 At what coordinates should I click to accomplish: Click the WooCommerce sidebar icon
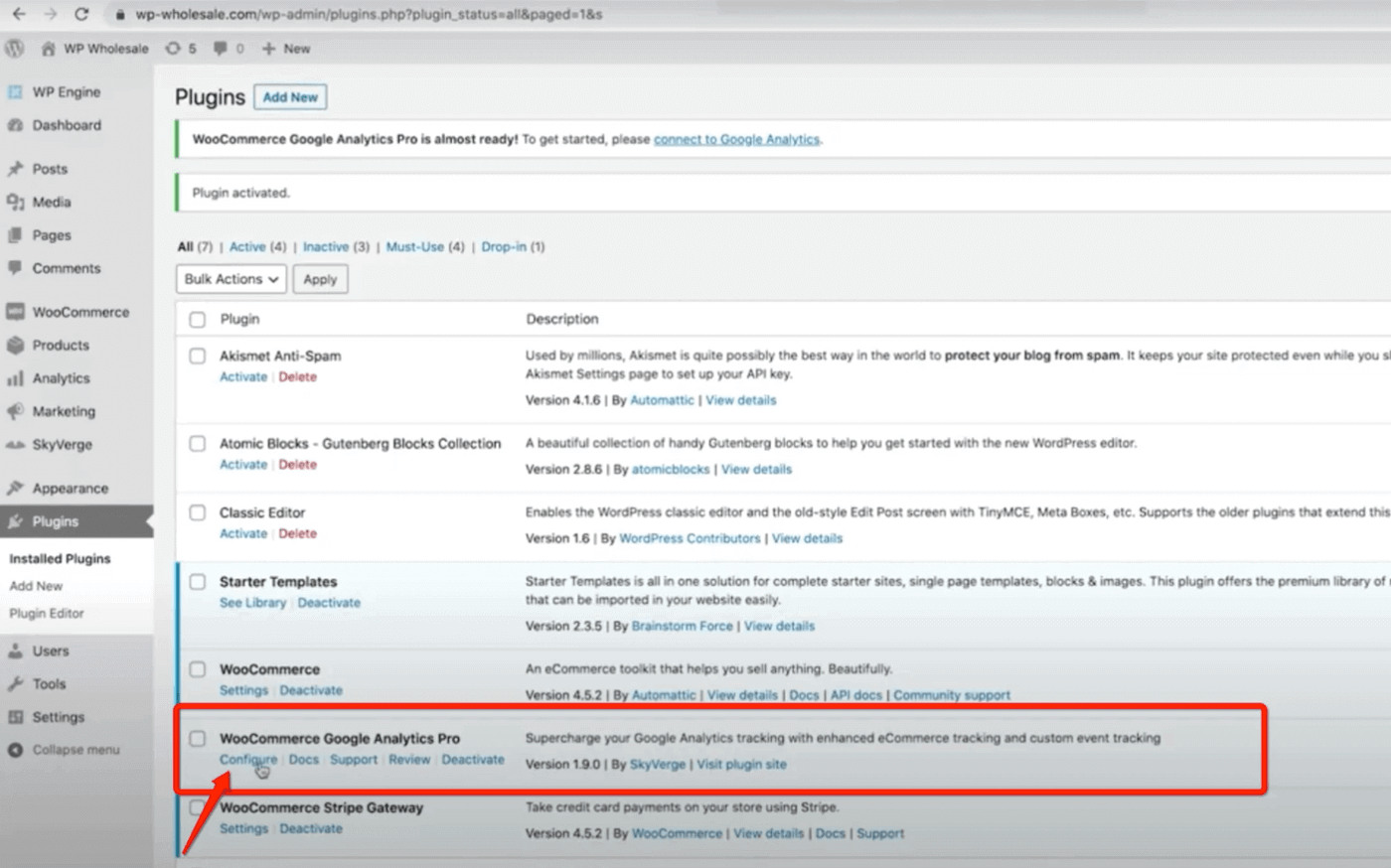(15, 312)
